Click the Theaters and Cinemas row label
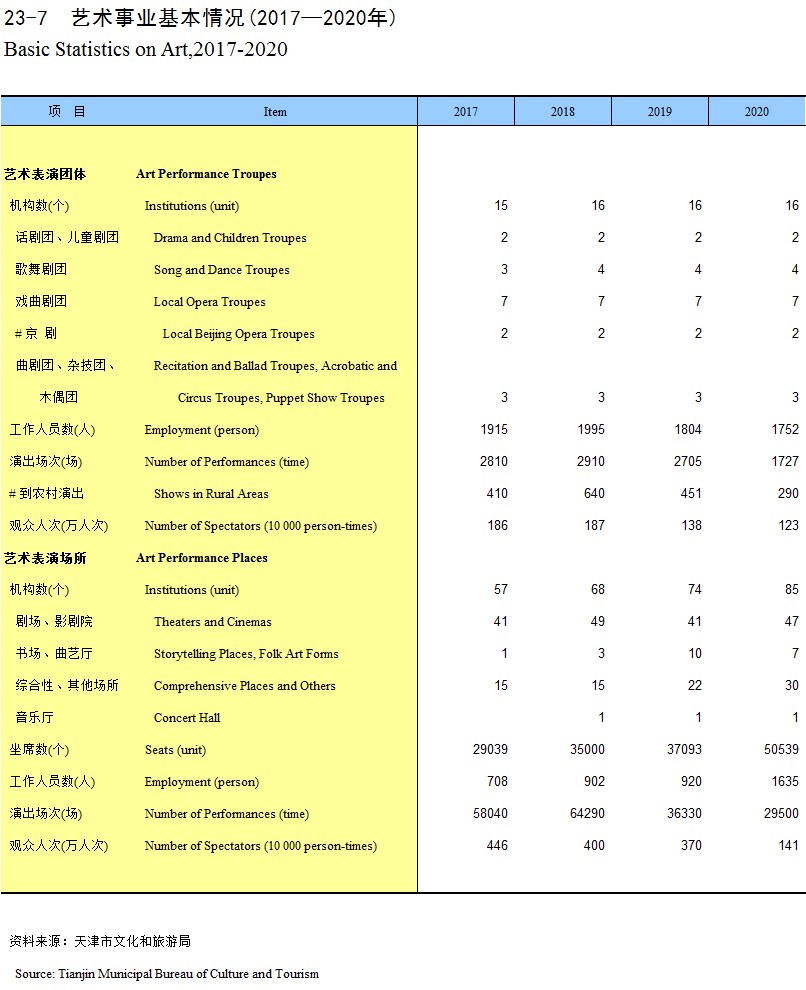Viewport: 806px width, 990px height. pos(212,622)
